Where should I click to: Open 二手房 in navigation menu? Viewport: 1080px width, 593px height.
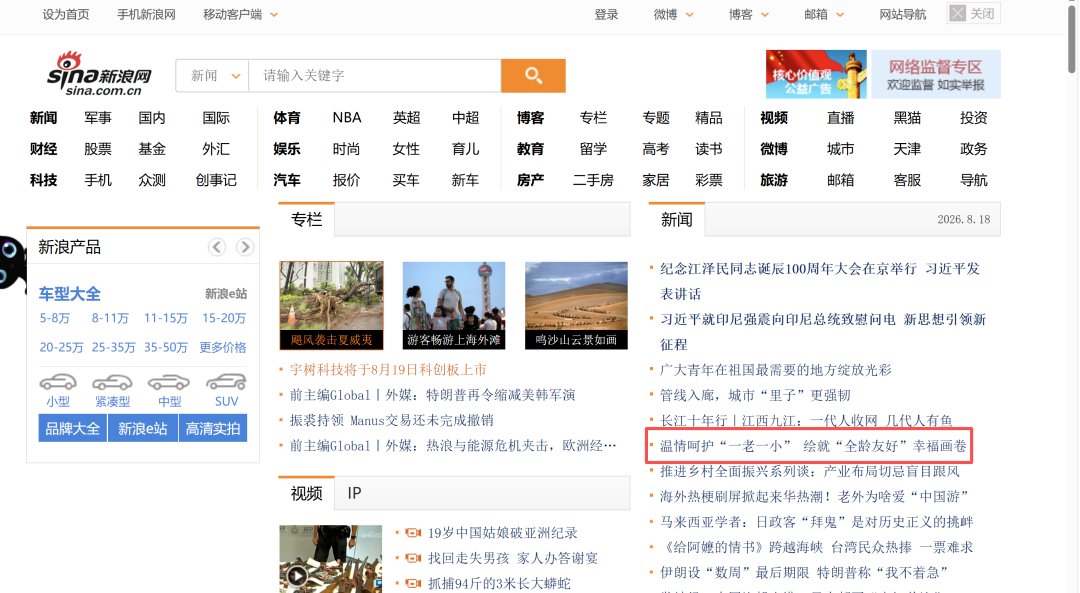click(x=593, y=180)
